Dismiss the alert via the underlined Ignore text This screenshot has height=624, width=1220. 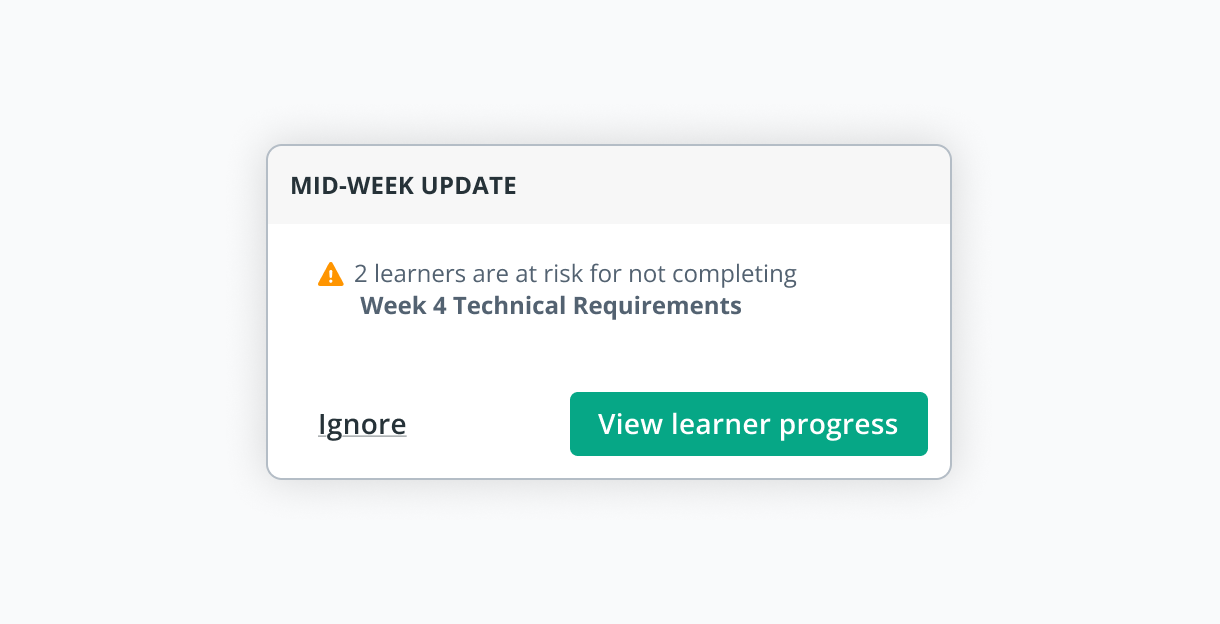[x=362, y=423]
